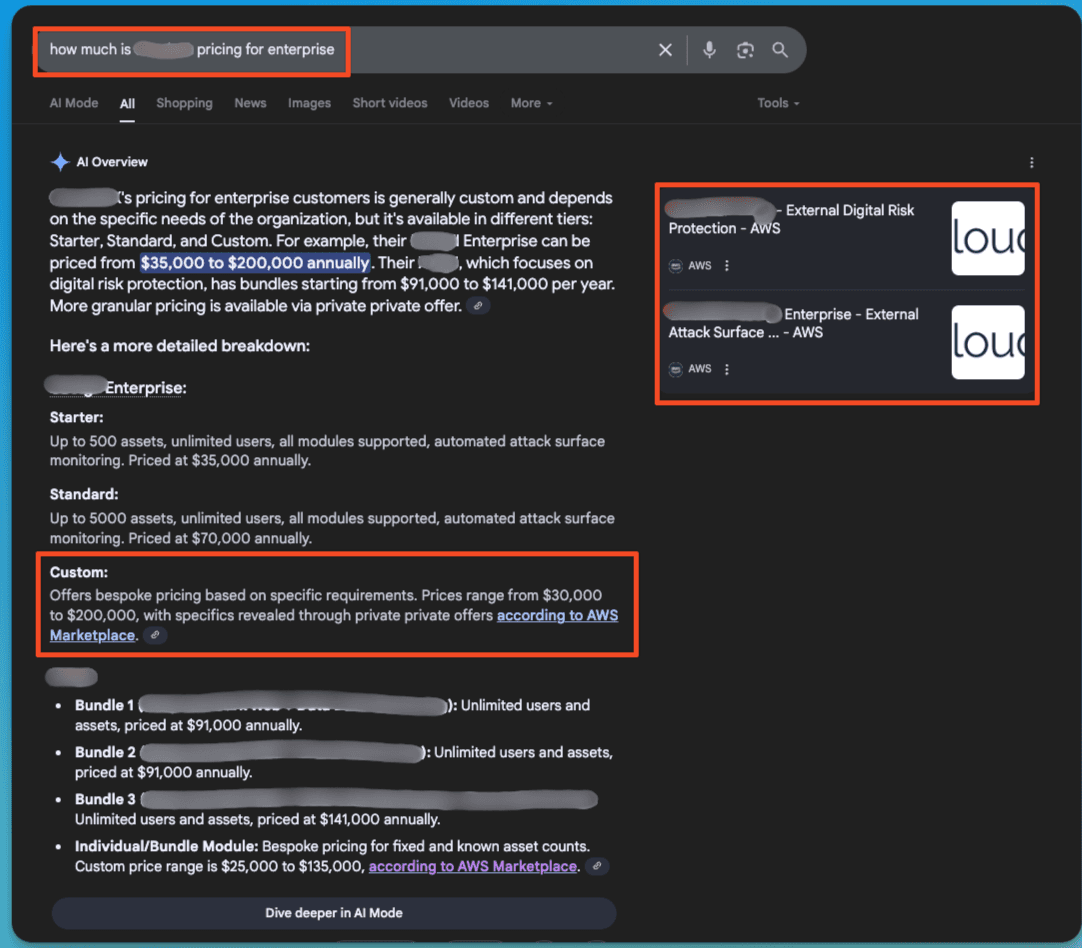Image resolution: width=1082 pixels, height=948 pixels.
Task: Switch to the AI Mode tab
Action: coord(74,103)
